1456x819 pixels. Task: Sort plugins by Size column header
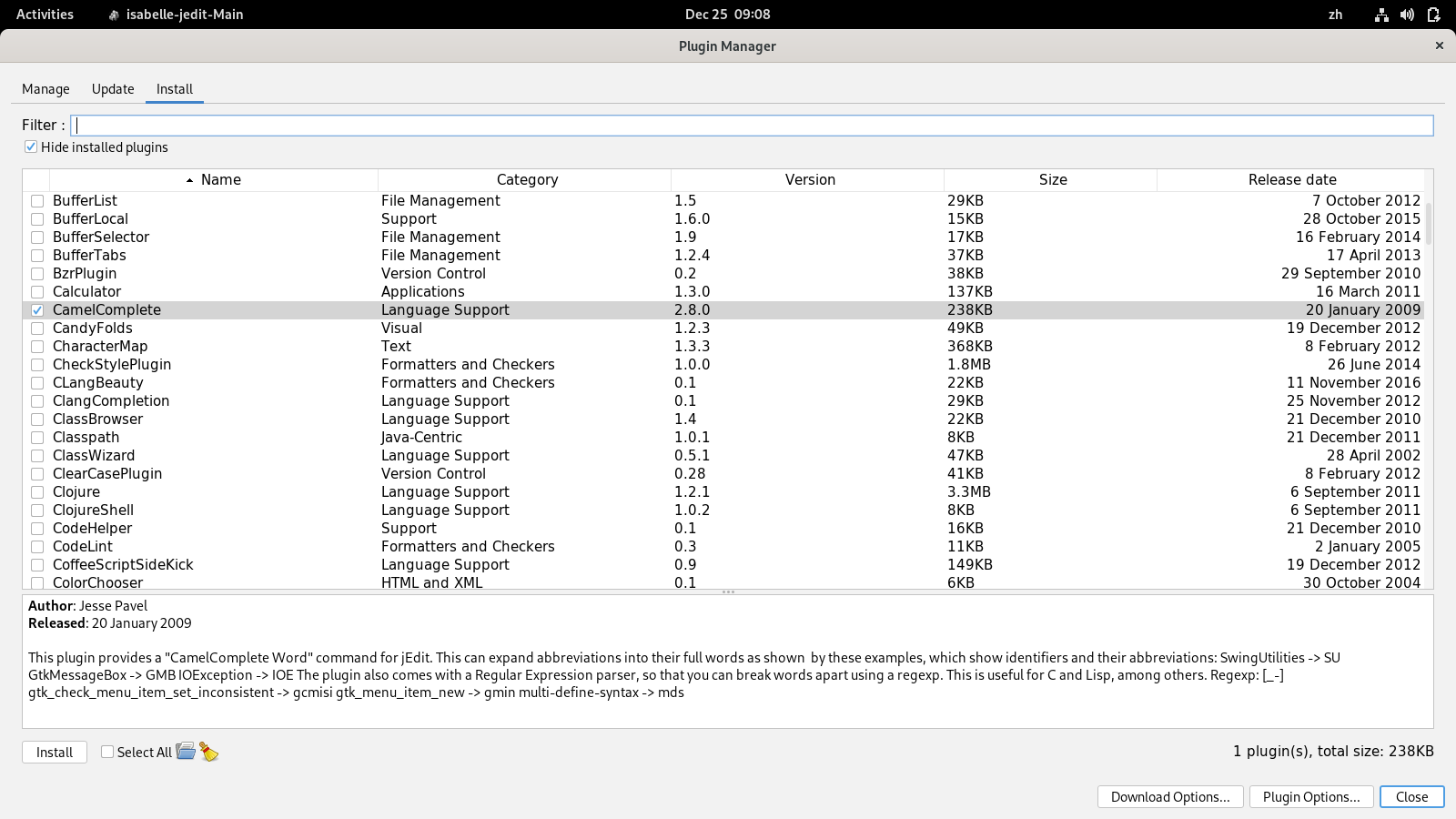coord(1052,180)
